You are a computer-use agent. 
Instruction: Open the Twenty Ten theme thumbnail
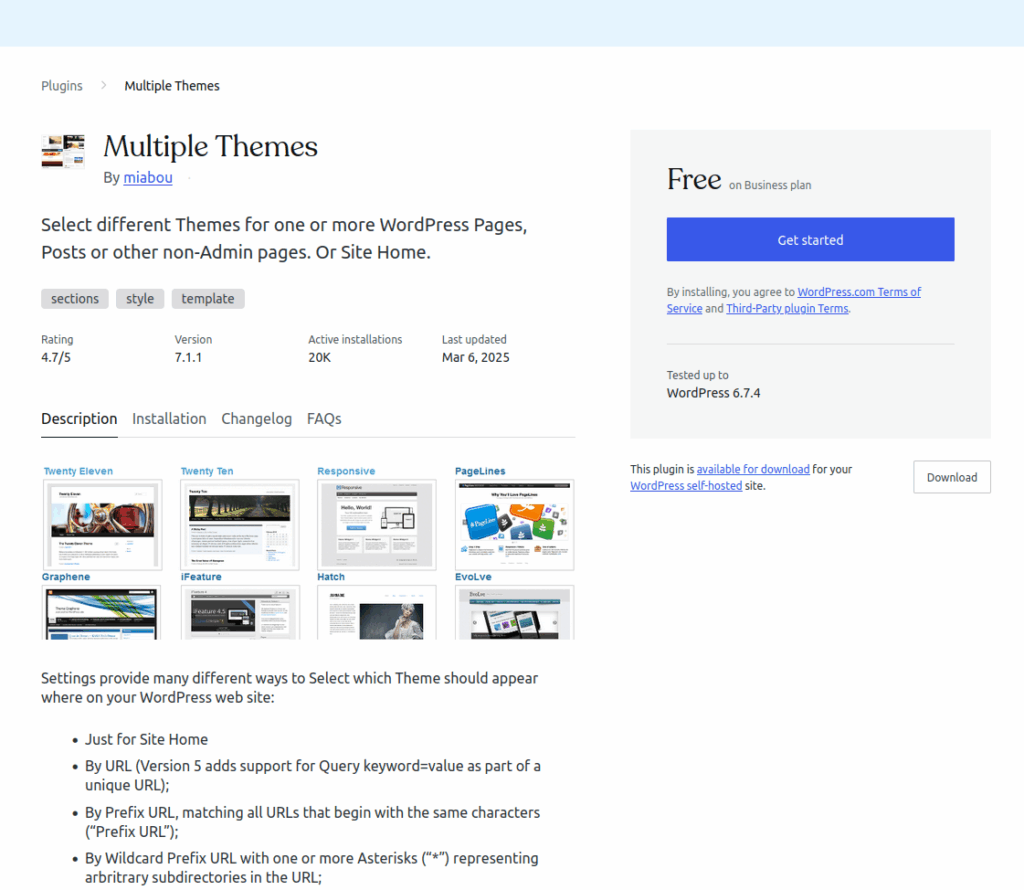click(x=240, y=525)
